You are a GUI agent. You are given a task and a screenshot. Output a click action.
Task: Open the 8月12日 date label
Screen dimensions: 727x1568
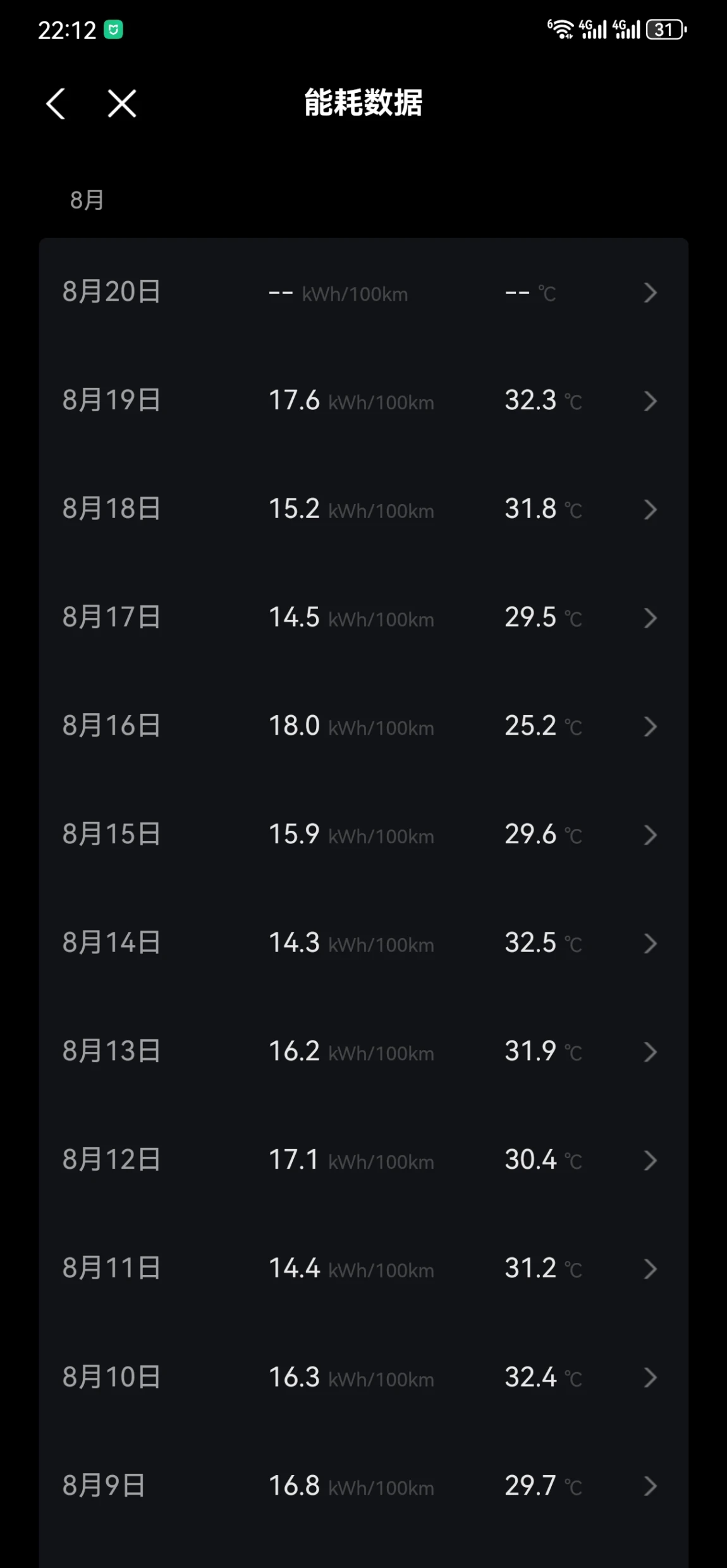pos(111,1160)
